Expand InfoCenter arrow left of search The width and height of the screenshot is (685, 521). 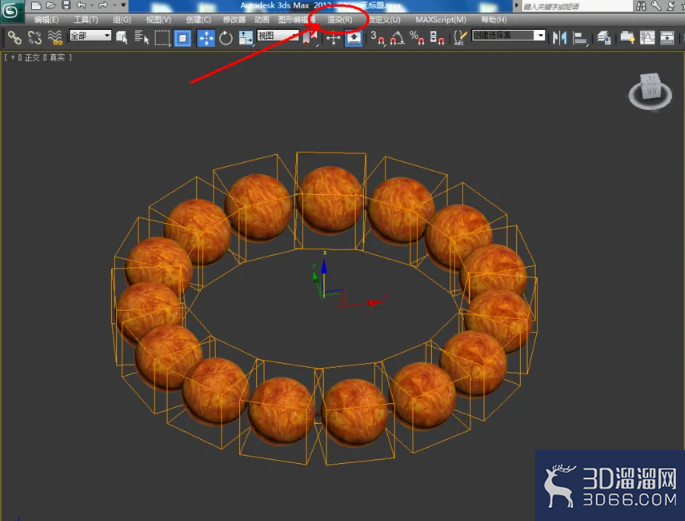516,6
